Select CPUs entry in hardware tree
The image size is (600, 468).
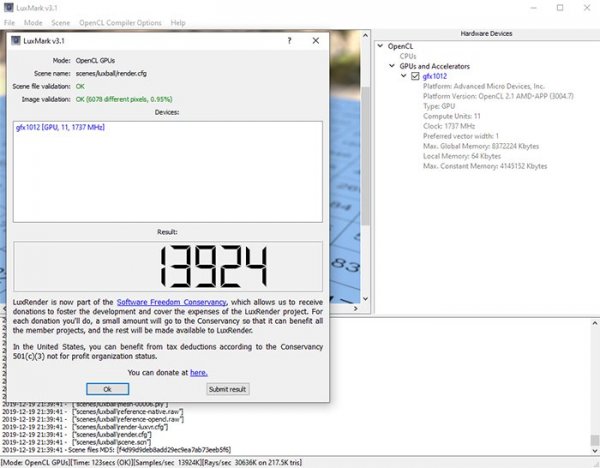[408, 56]
